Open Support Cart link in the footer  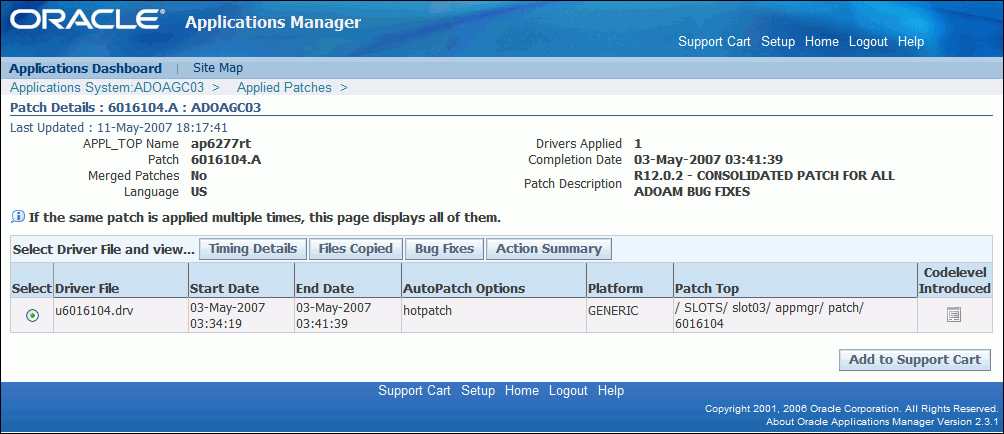point(414,390)
